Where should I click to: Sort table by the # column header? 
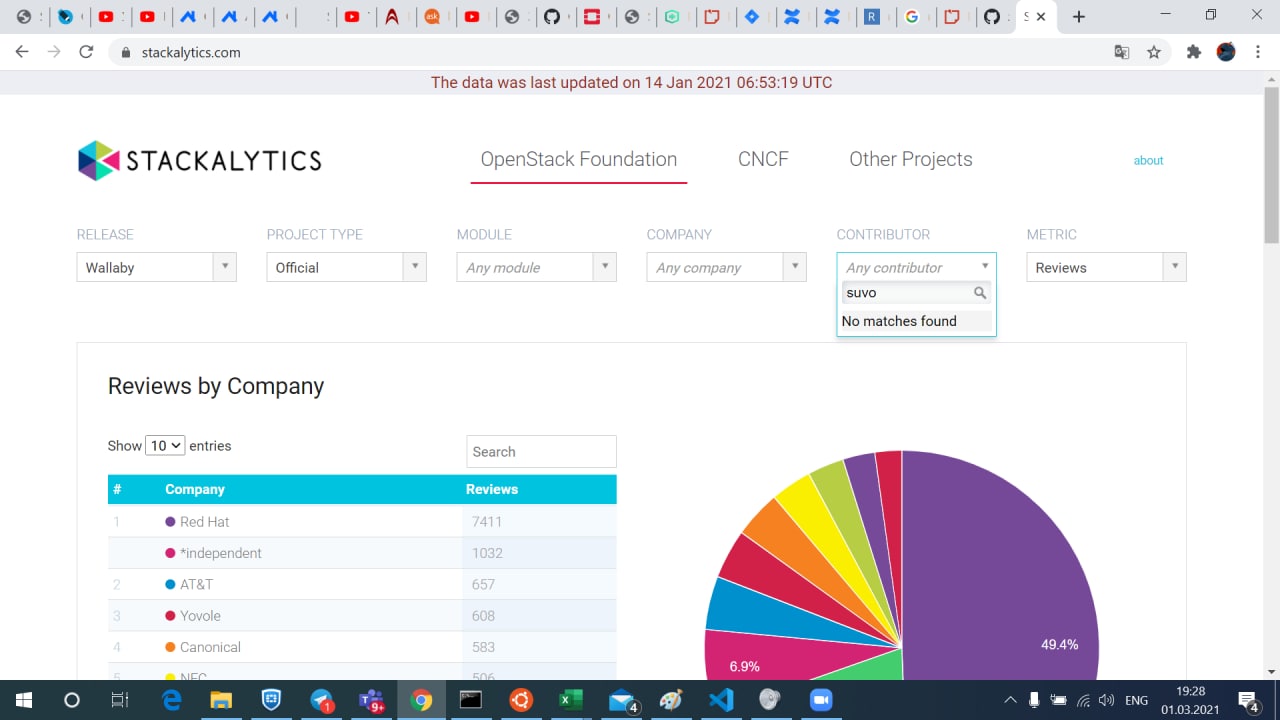tap(117, 489)
